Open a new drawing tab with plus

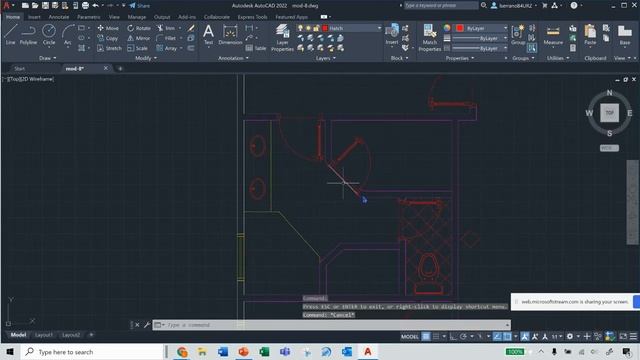(x=120, y=69)
